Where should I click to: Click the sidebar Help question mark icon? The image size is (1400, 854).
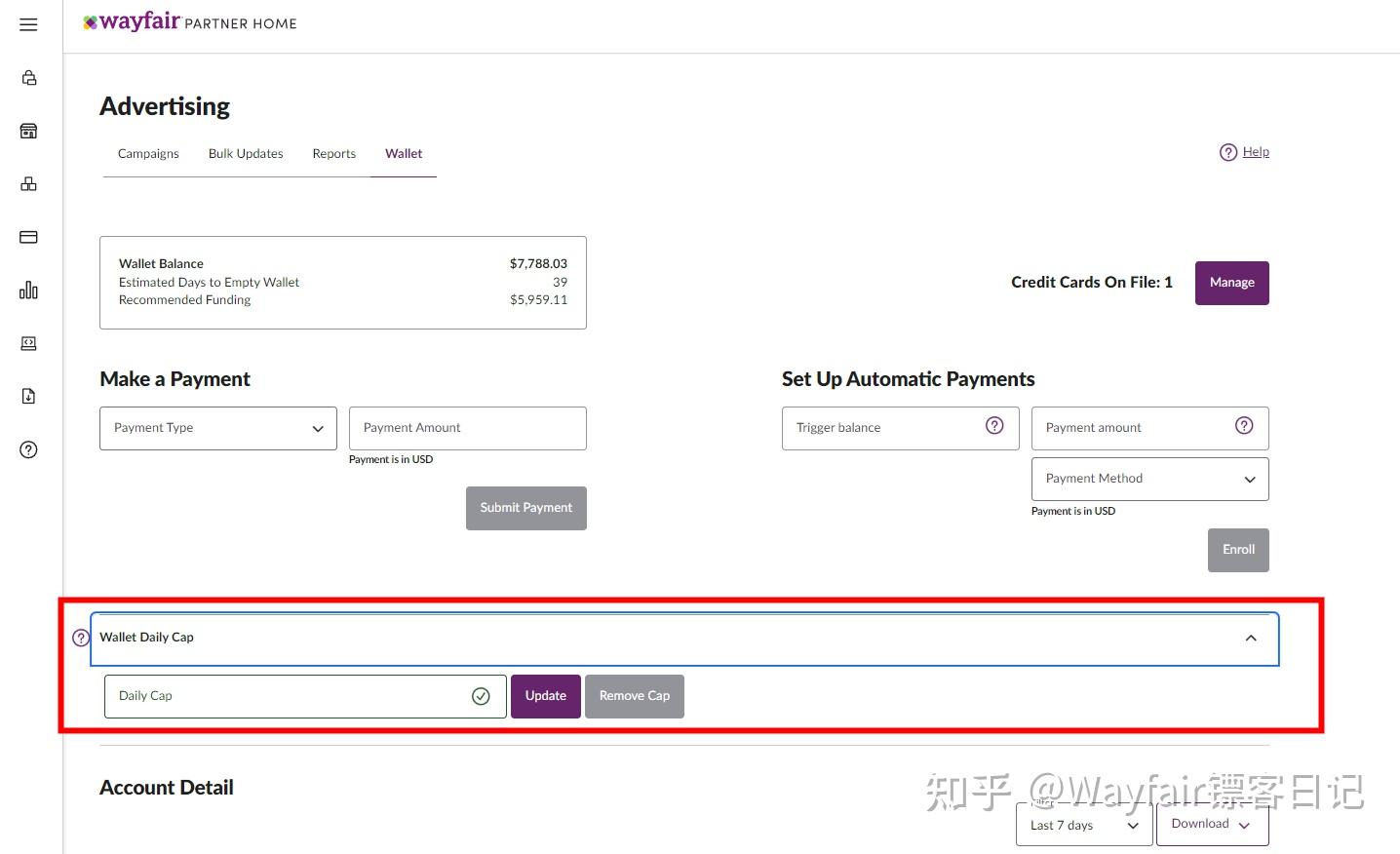click(28, 449)
